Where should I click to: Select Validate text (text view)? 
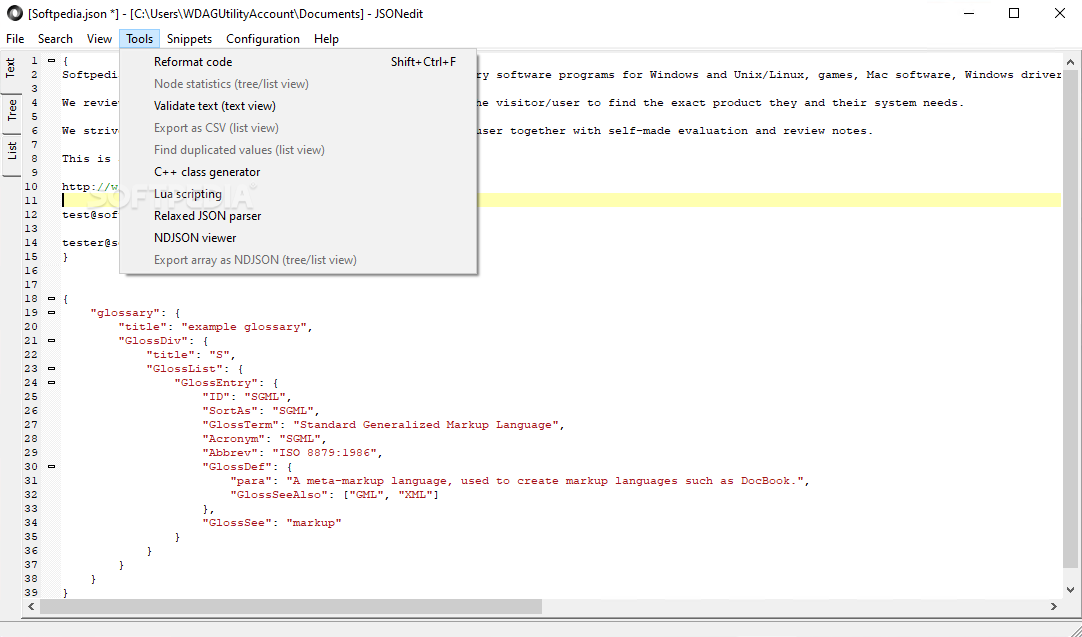[x=298, y=106]
